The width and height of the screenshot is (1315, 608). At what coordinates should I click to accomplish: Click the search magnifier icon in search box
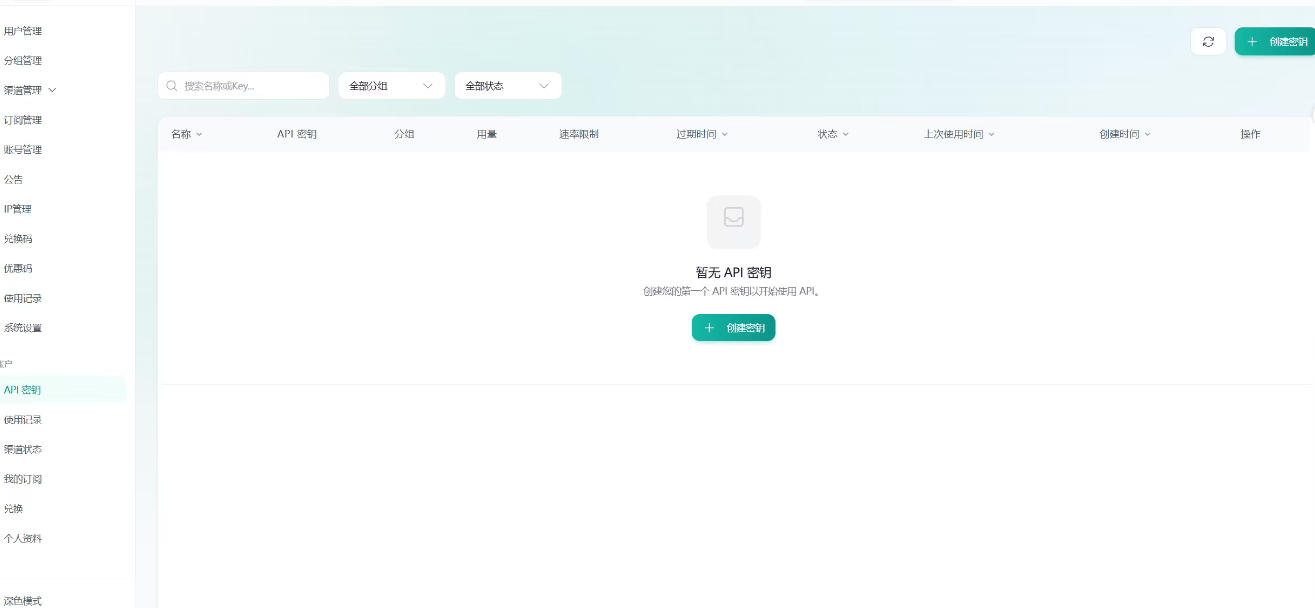(170, 85)
